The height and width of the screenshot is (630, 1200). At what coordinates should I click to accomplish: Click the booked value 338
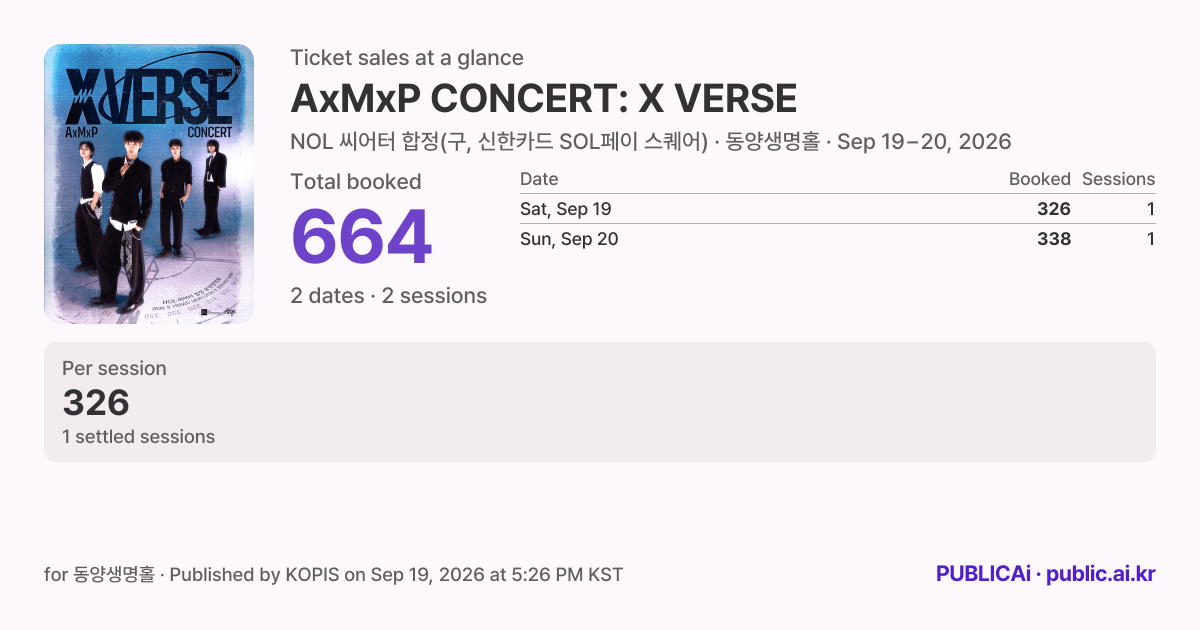click(1054, 239)
